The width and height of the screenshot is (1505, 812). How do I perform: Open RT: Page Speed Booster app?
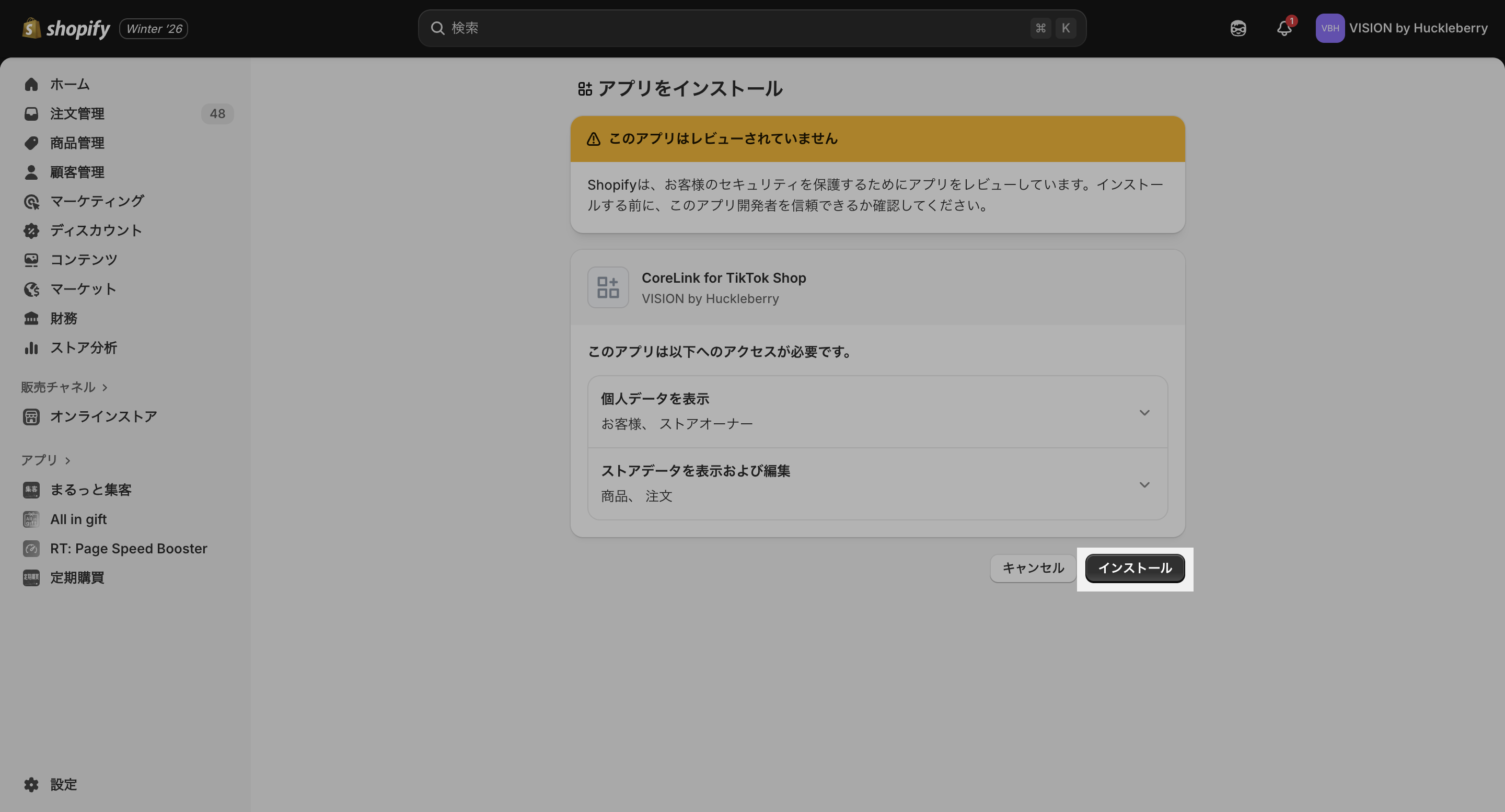point(129,549)
